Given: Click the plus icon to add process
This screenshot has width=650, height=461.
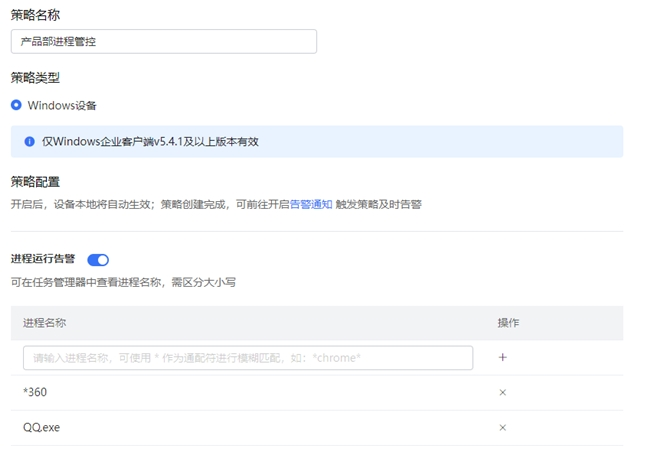Looking at the screenshot, I should pyautogui.click(x=502, y=357).
